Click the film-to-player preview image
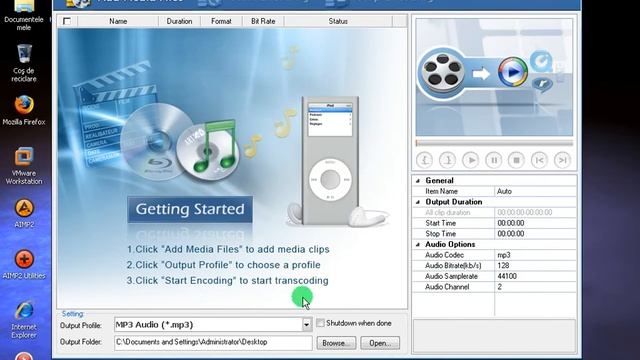Image resolution: width=640 pixels, height=360 pixels. [494, 77]
